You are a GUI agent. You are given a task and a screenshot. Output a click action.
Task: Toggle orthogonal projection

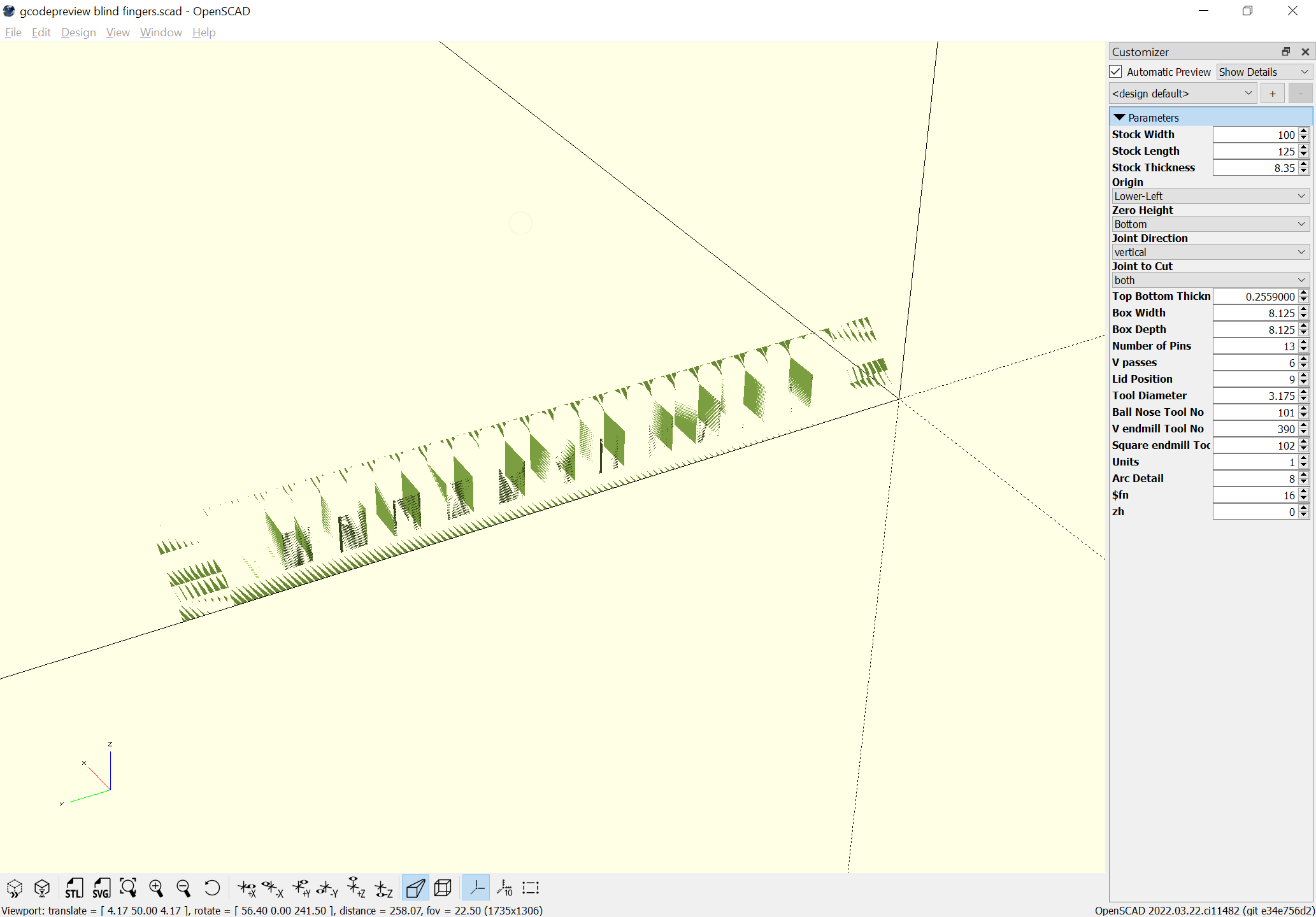[x=443, y=888]
